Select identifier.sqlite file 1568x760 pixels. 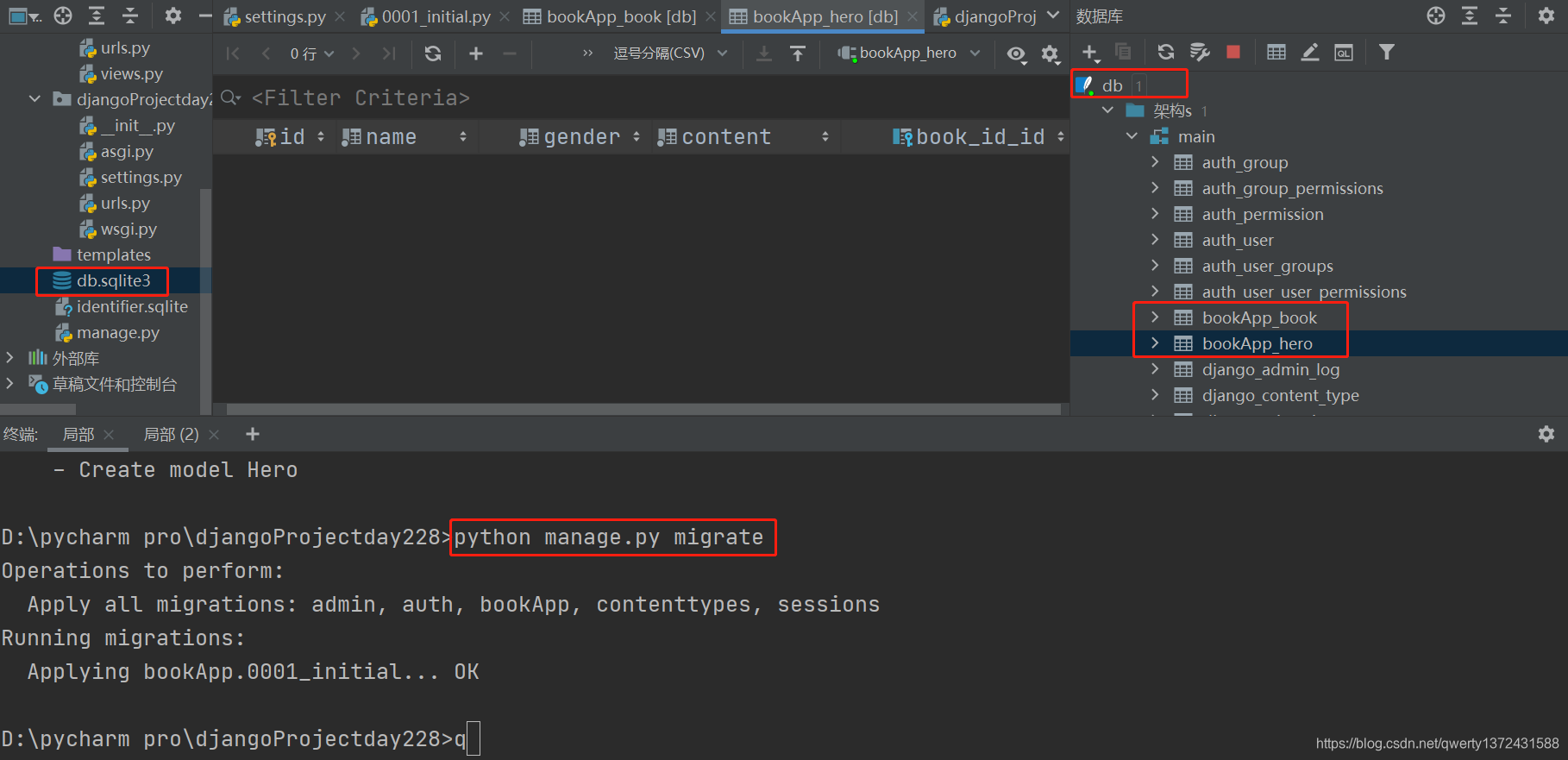(x=131, y=306)
